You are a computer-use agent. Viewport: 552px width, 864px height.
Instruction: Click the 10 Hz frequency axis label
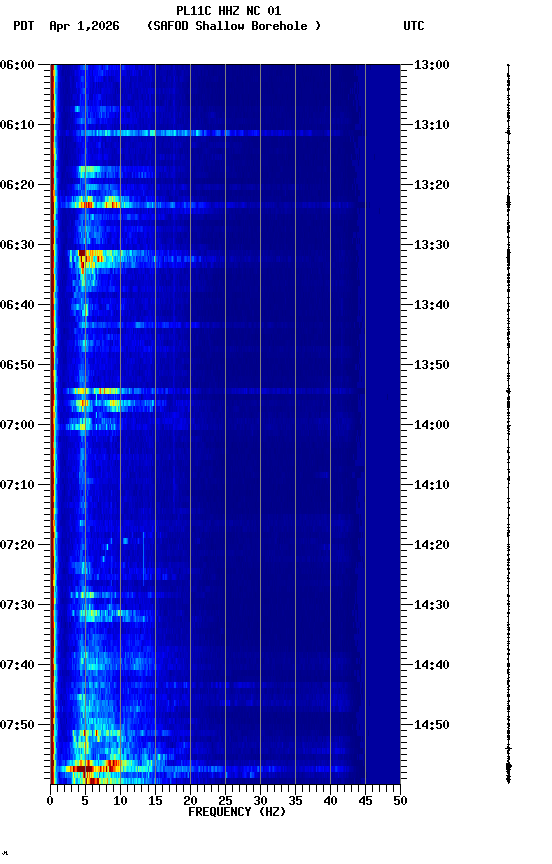120,801
